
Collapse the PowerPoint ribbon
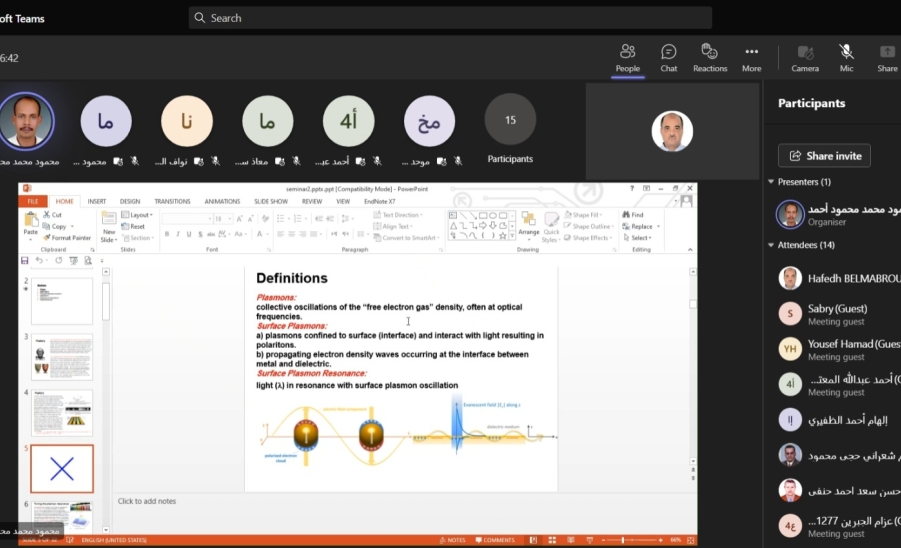(690, 250)
